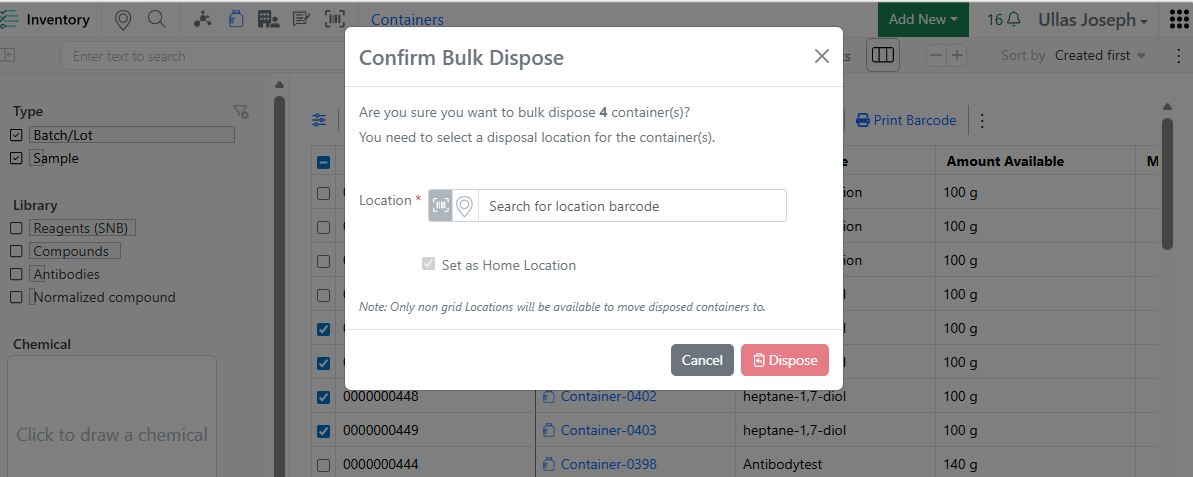Click the container icon beside Container-0402

click(x=548, y=396)
